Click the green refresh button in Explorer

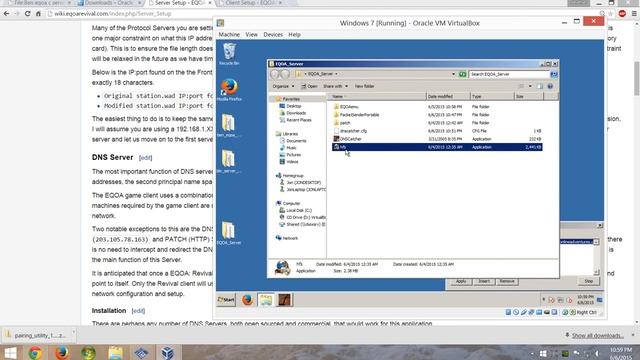tap(462, 74)
